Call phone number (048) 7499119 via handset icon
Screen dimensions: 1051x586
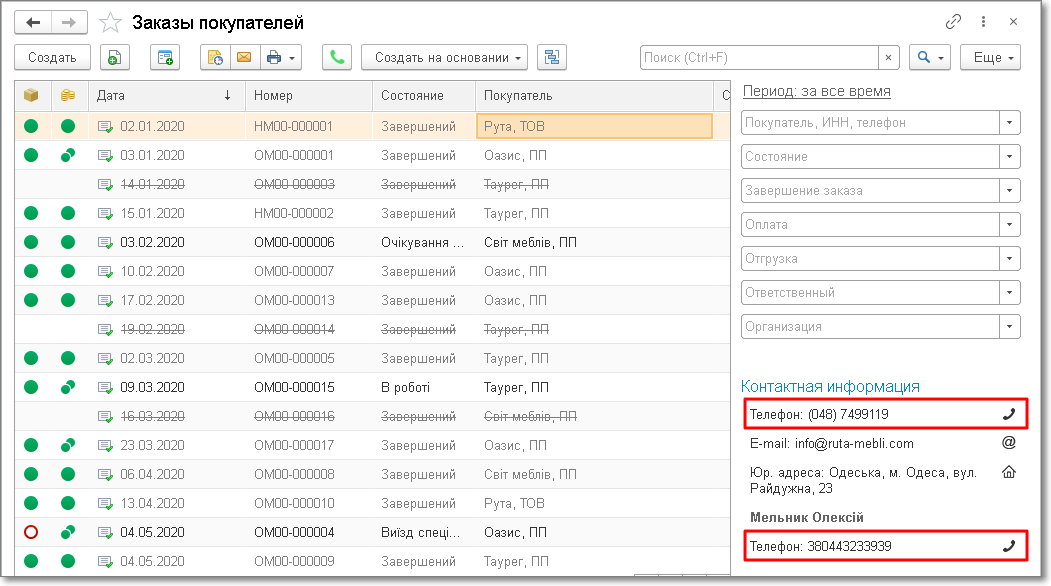pyautogui.click(x=1008, y=414)
